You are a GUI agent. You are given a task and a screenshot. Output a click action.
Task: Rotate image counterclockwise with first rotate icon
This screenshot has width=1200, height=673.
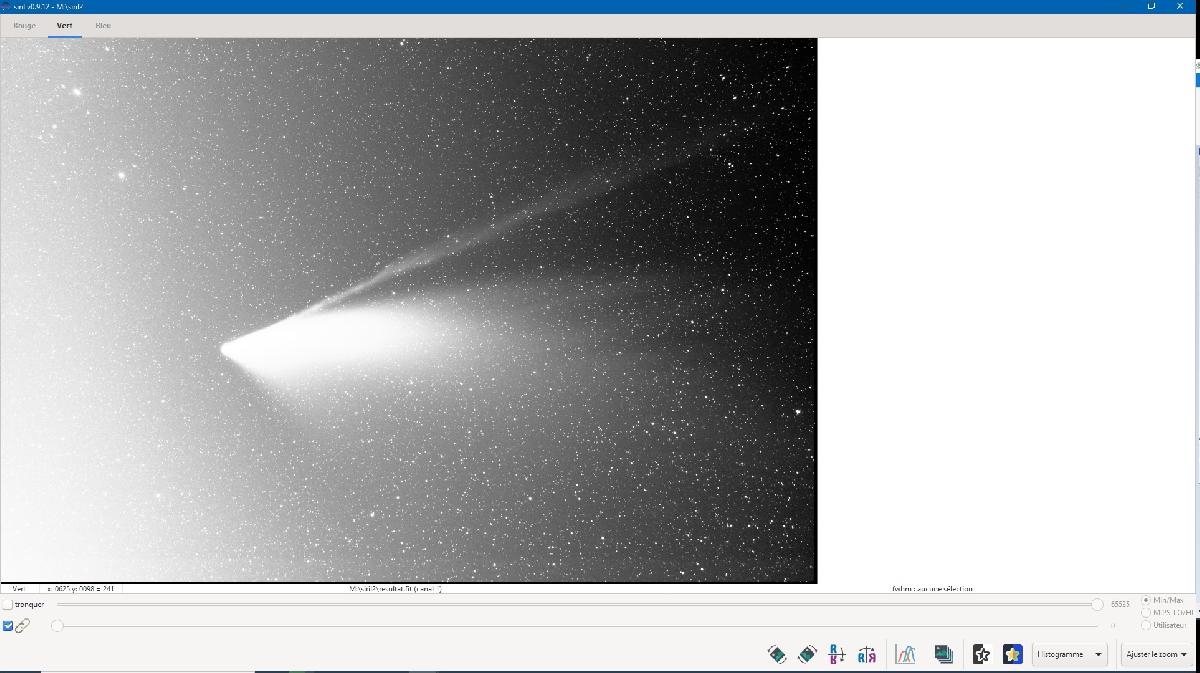coord(777,654)
